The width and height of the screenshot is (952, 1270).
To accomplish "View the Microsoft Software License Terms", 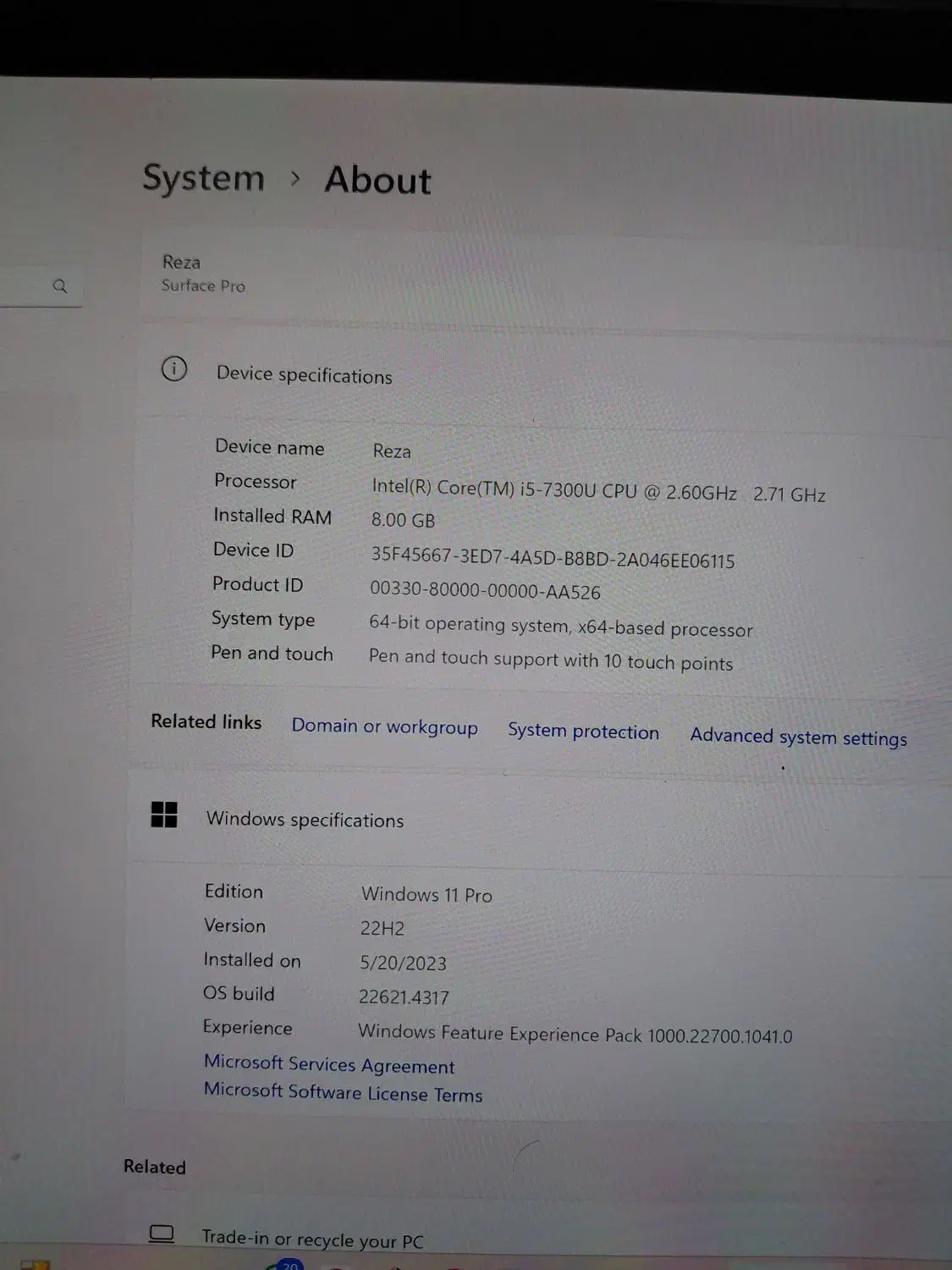I will pyautogui.click(x=343, y=1092).
